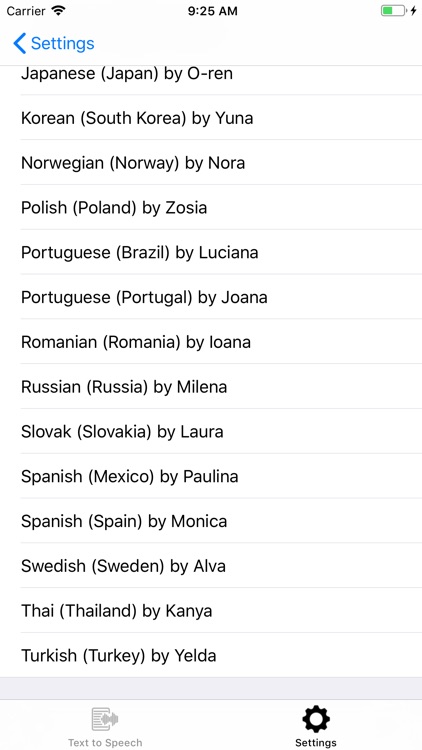
Task: Go back to Settings
Action: [54, 43]
